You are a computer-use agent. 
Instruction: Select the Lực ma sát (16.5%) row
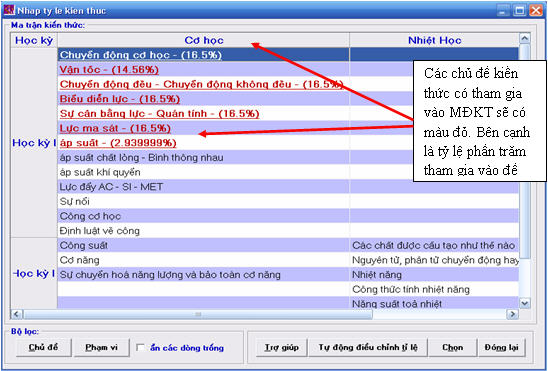(x=203, y=128)
